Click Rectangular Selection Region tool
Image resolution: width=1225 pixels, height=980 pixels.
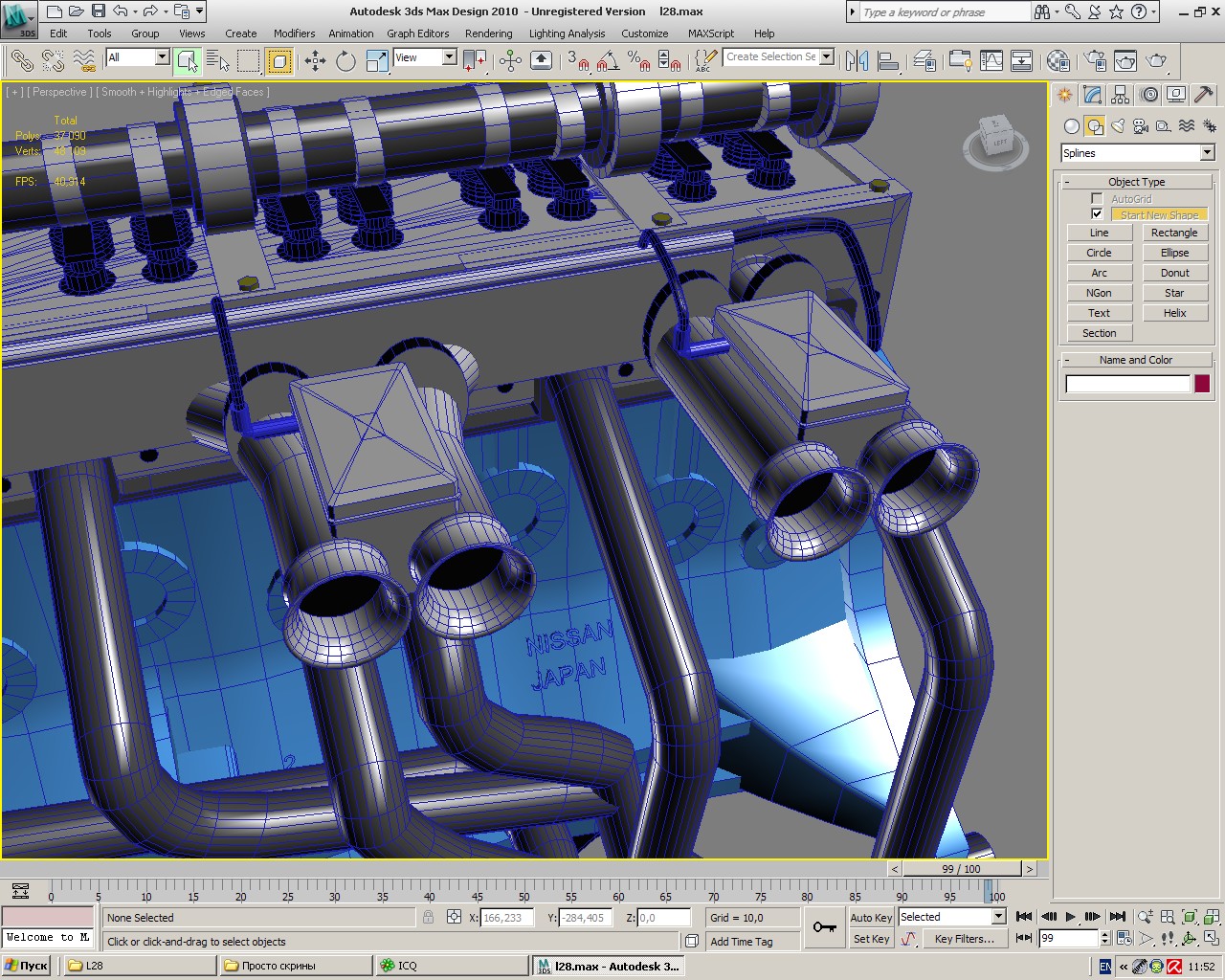249,61
